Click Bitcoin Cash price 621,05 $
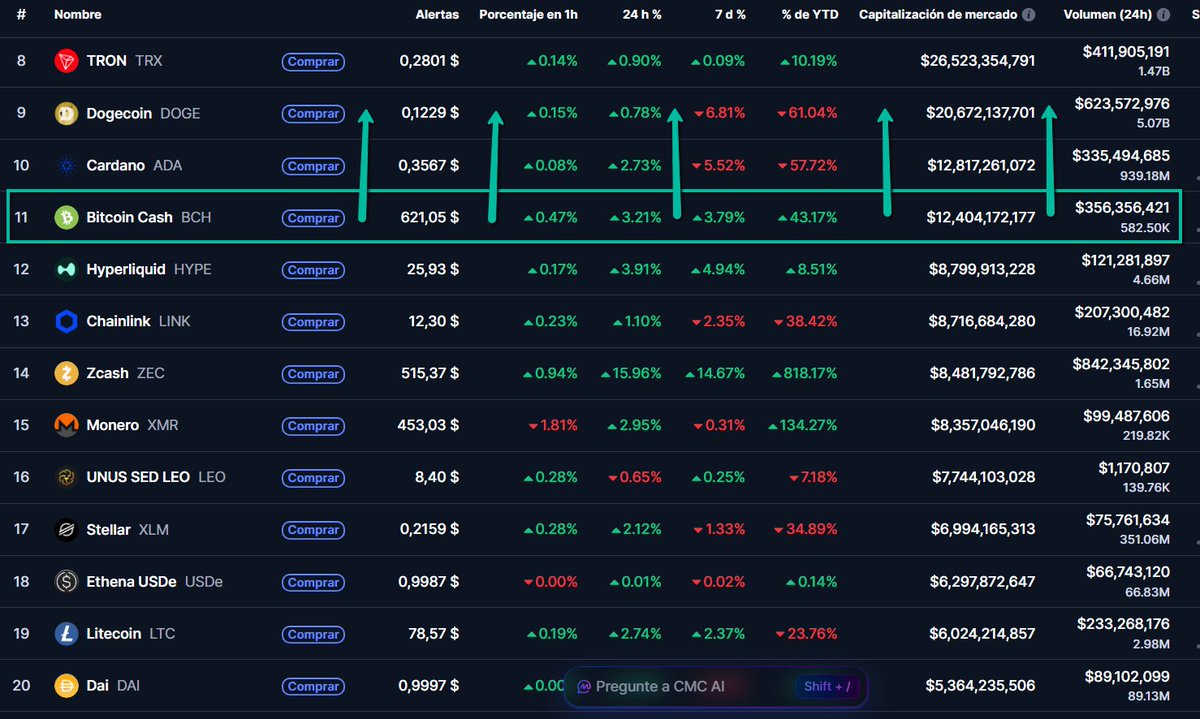This screenshot has height=719, width=1200. pos(428,217)
